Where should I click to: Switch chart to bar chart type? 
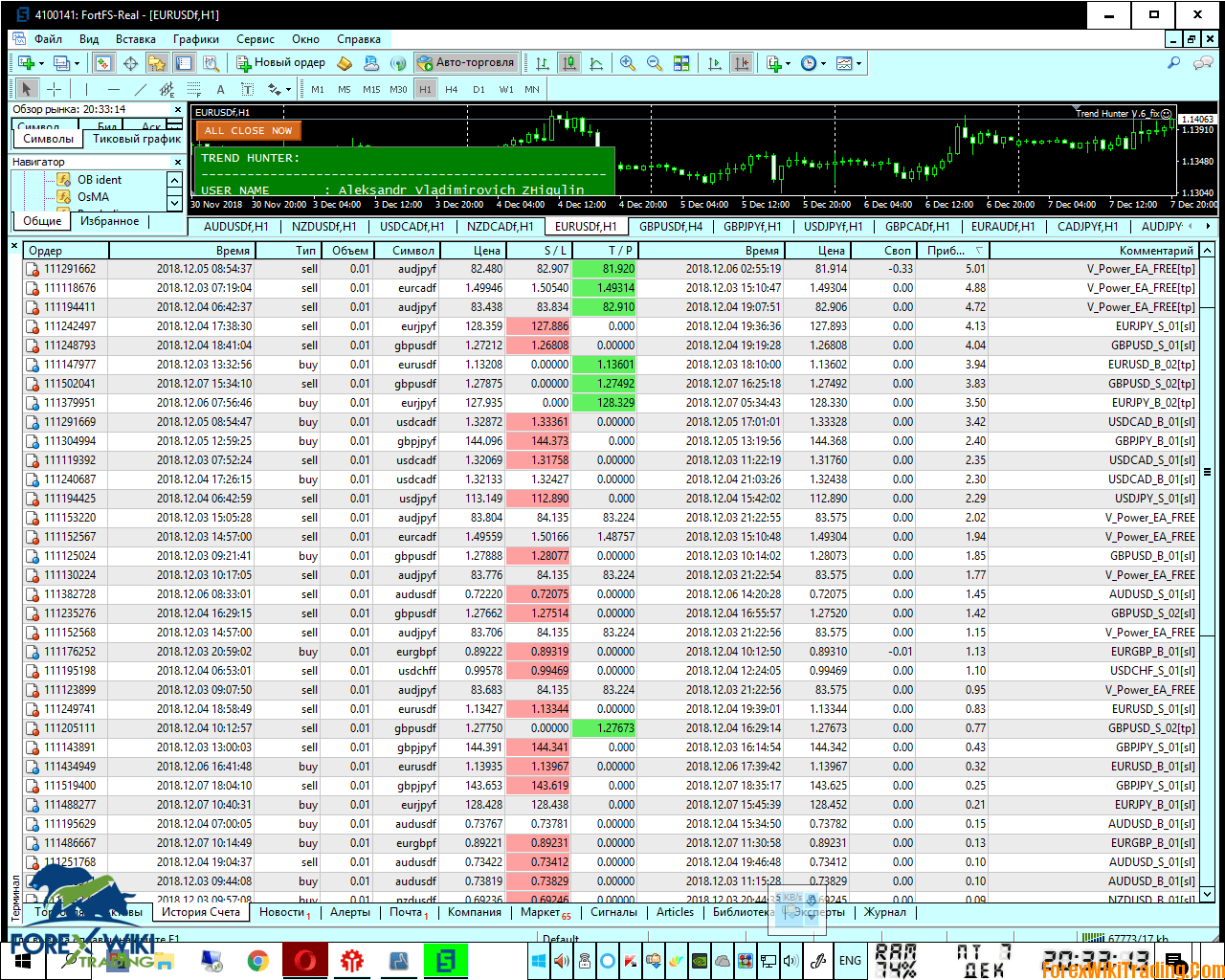point(543,63)
